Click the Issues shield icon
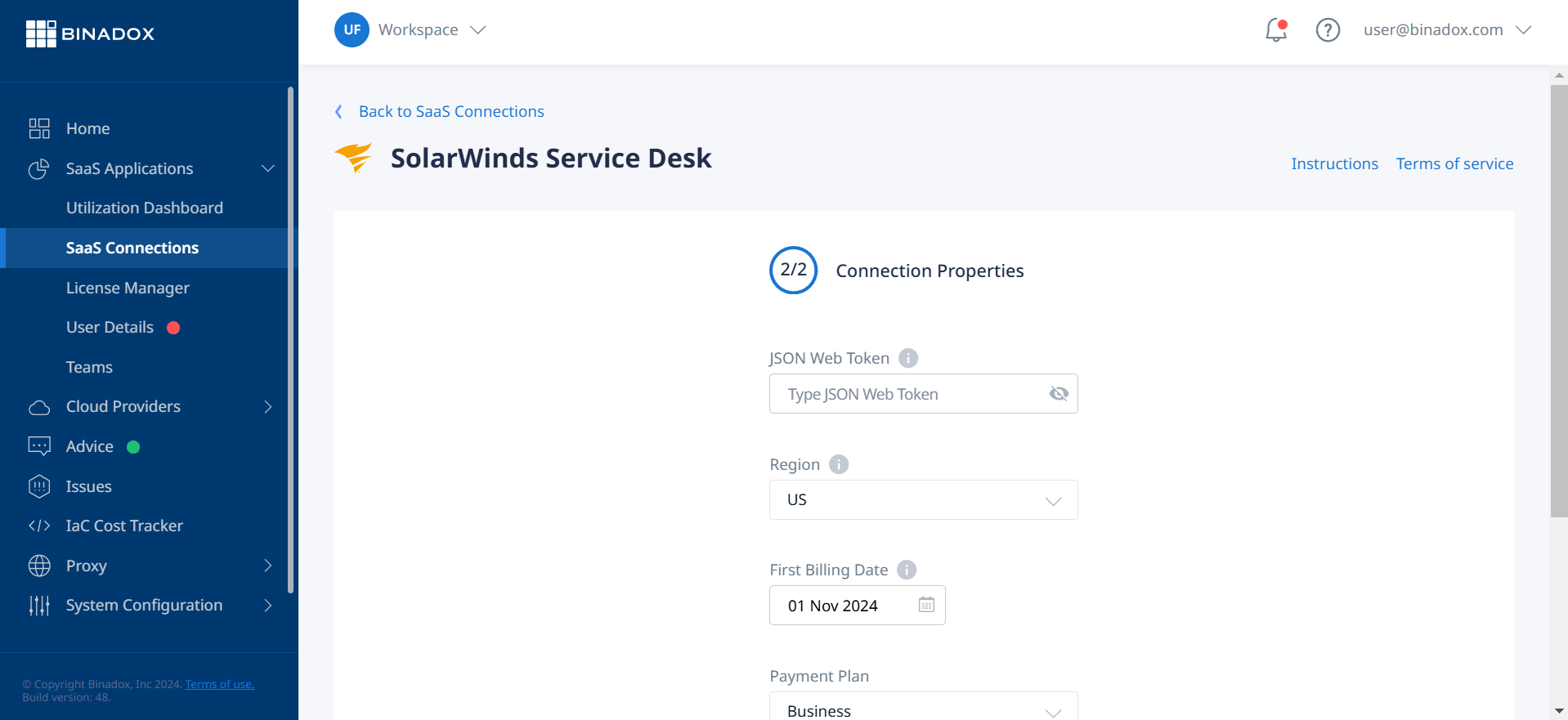The height and width of the screenshot is (720, 1568). 39,486
